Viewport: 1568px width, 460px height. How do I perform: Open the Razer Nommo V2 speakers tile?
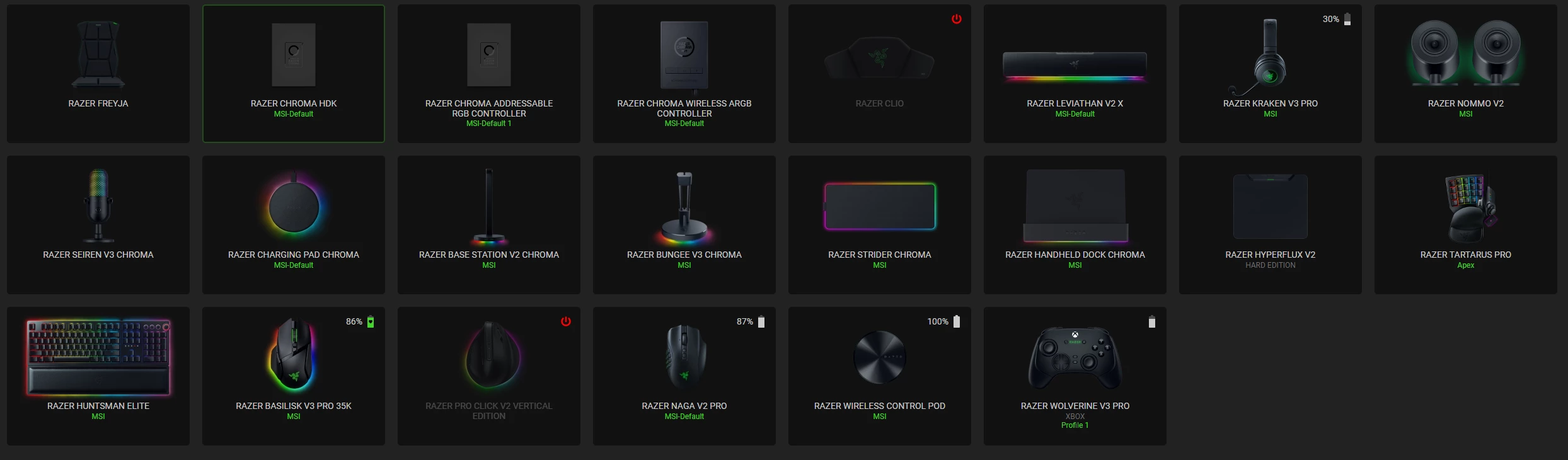coord(1466,74)
